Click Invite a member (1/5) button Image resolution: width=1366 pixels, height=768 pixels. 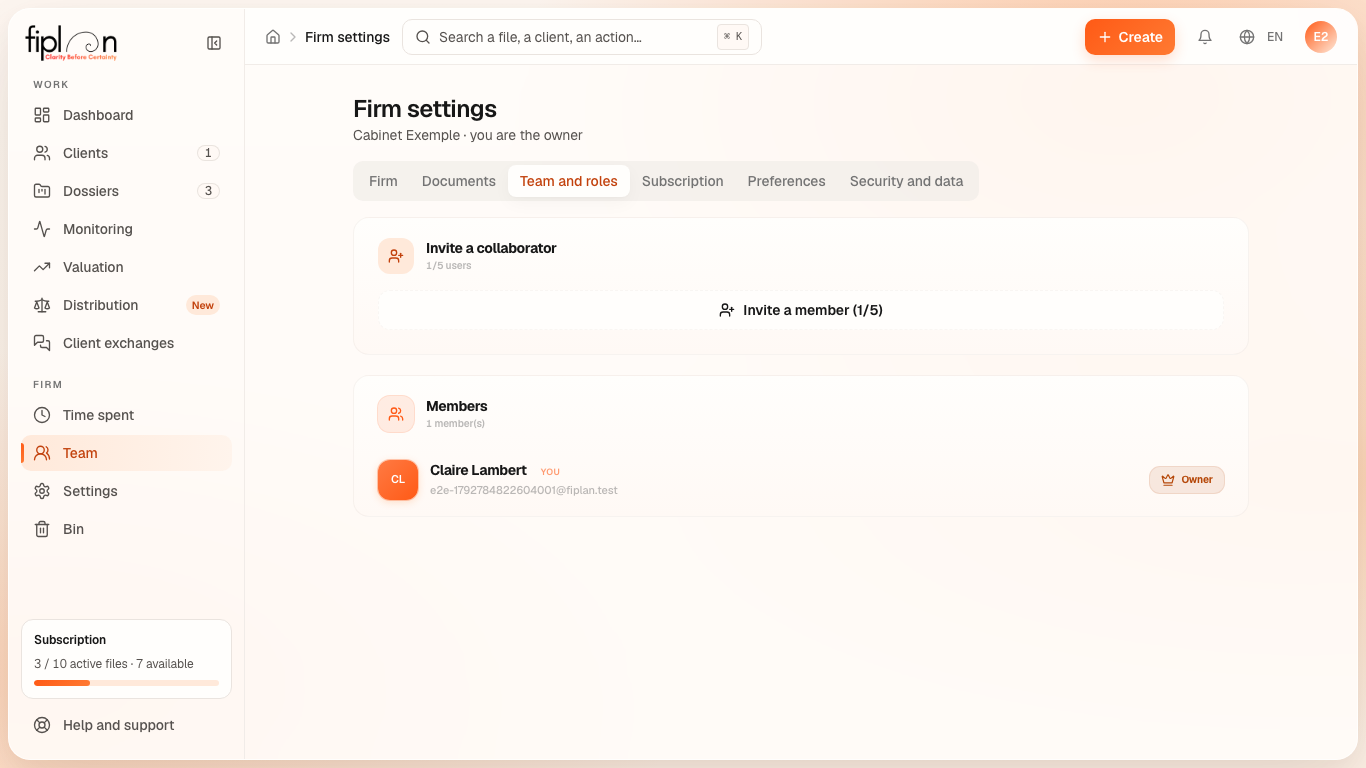[x=801, y=310]
